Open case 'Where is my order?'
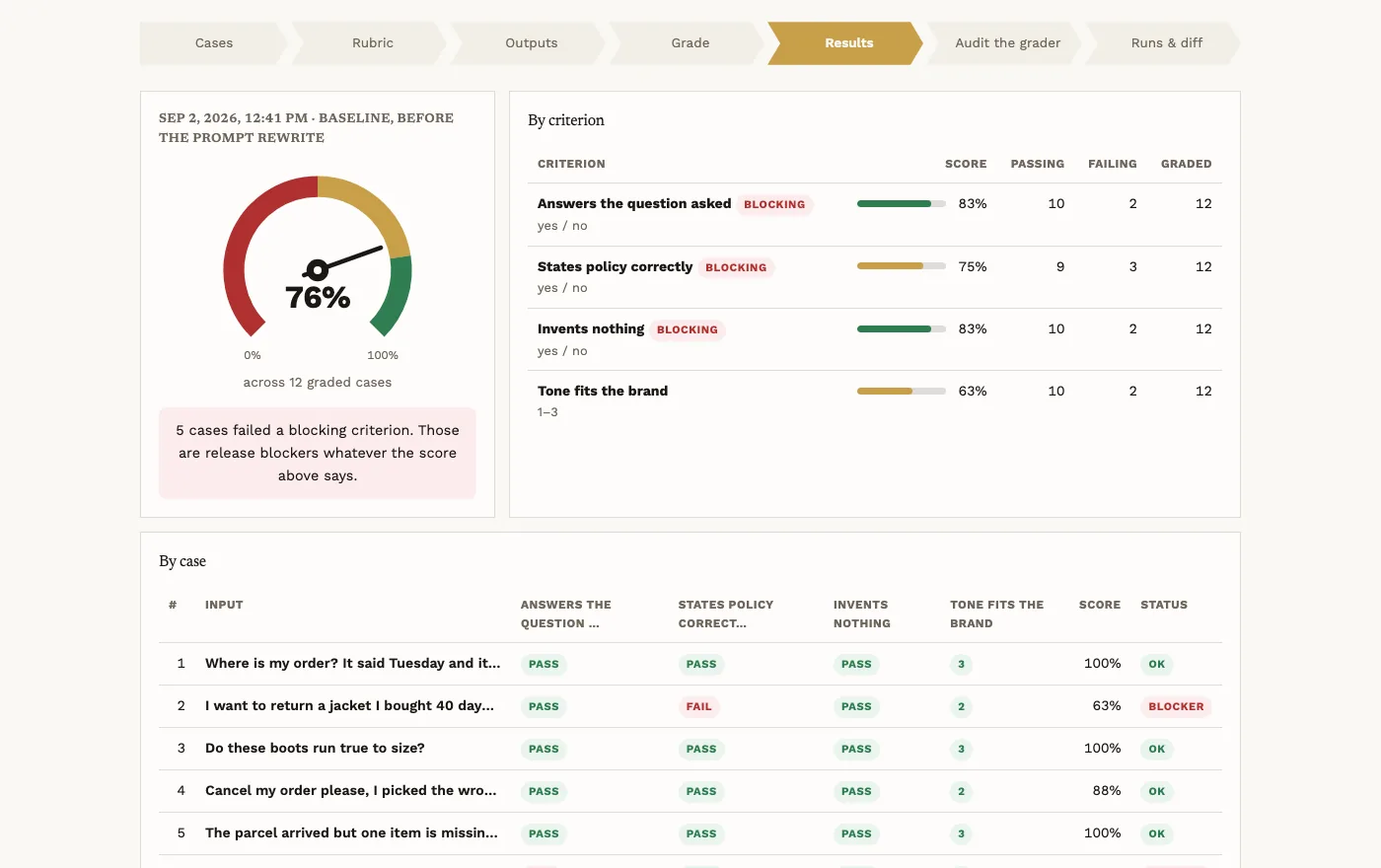This screenshot has height=868, width=1381. [690, 664]
